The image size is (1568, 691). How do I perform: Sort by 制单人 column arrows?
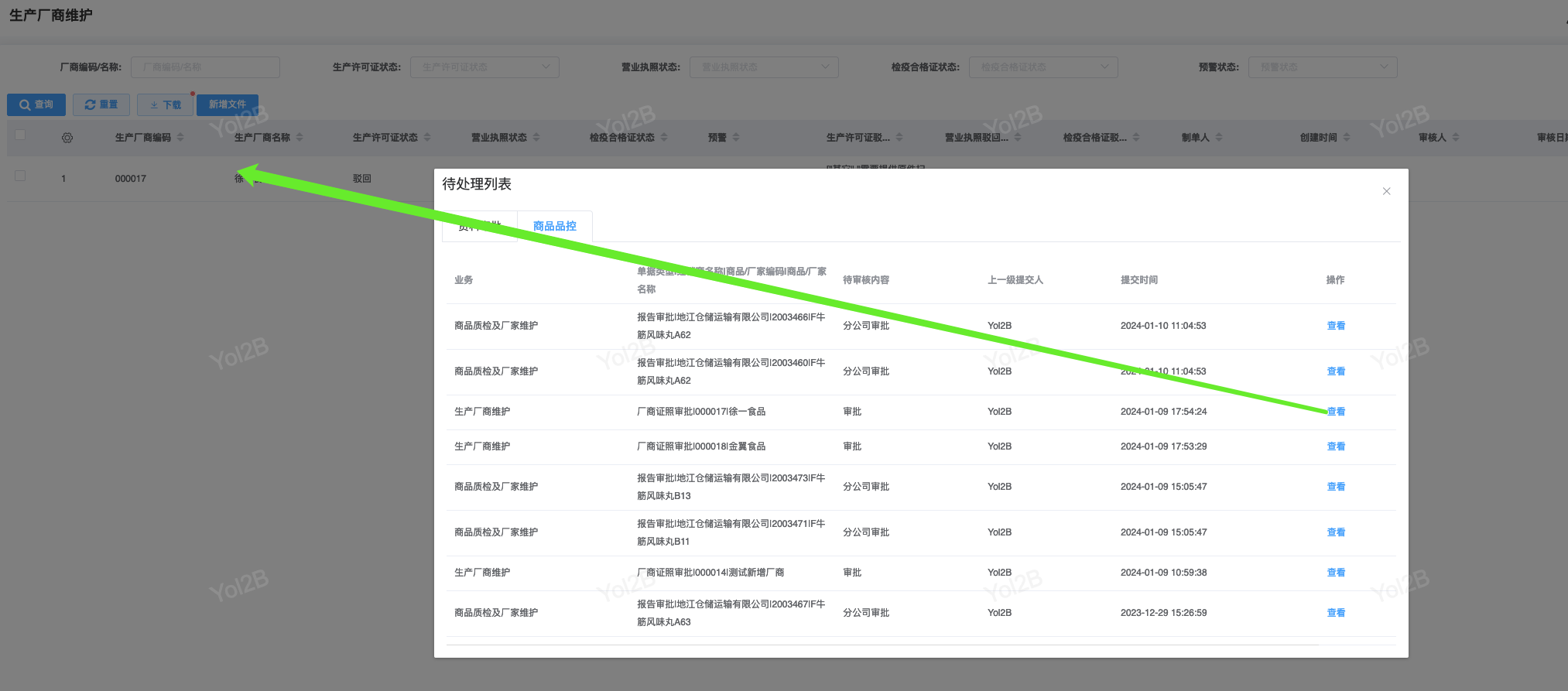(1219, 137)
